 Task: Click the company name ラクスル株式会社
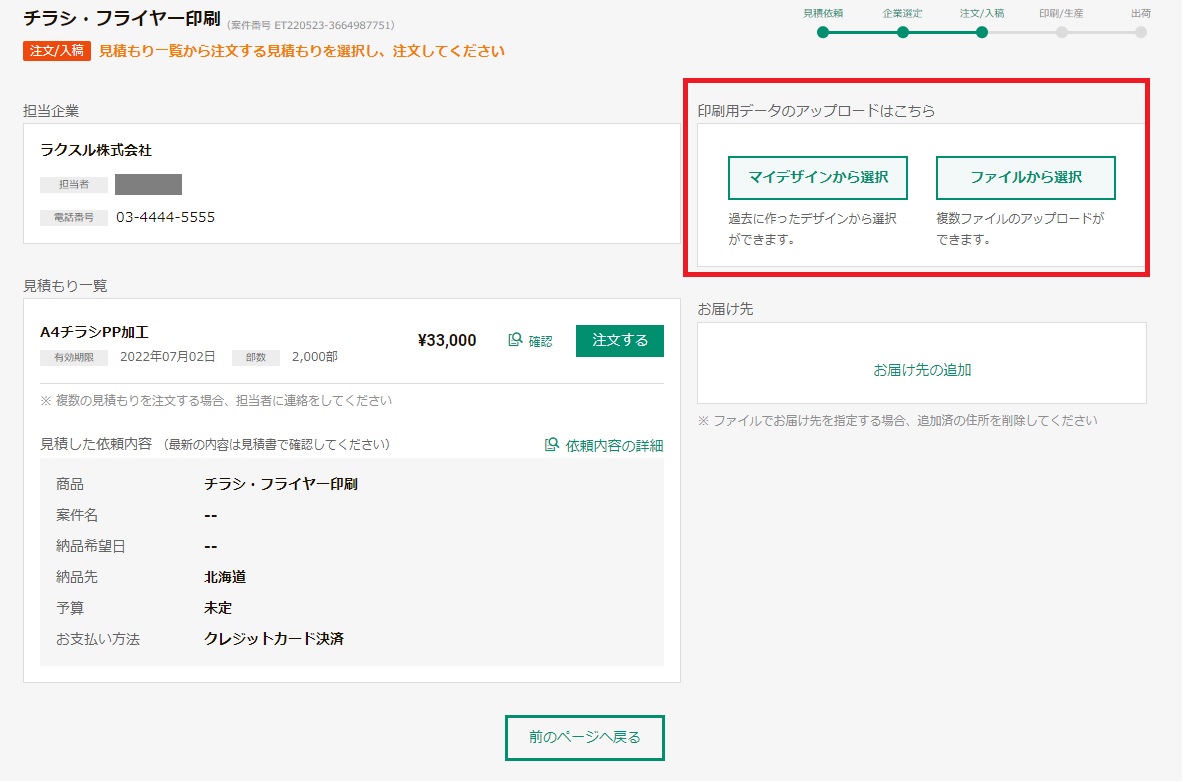(x=96, y=150)
